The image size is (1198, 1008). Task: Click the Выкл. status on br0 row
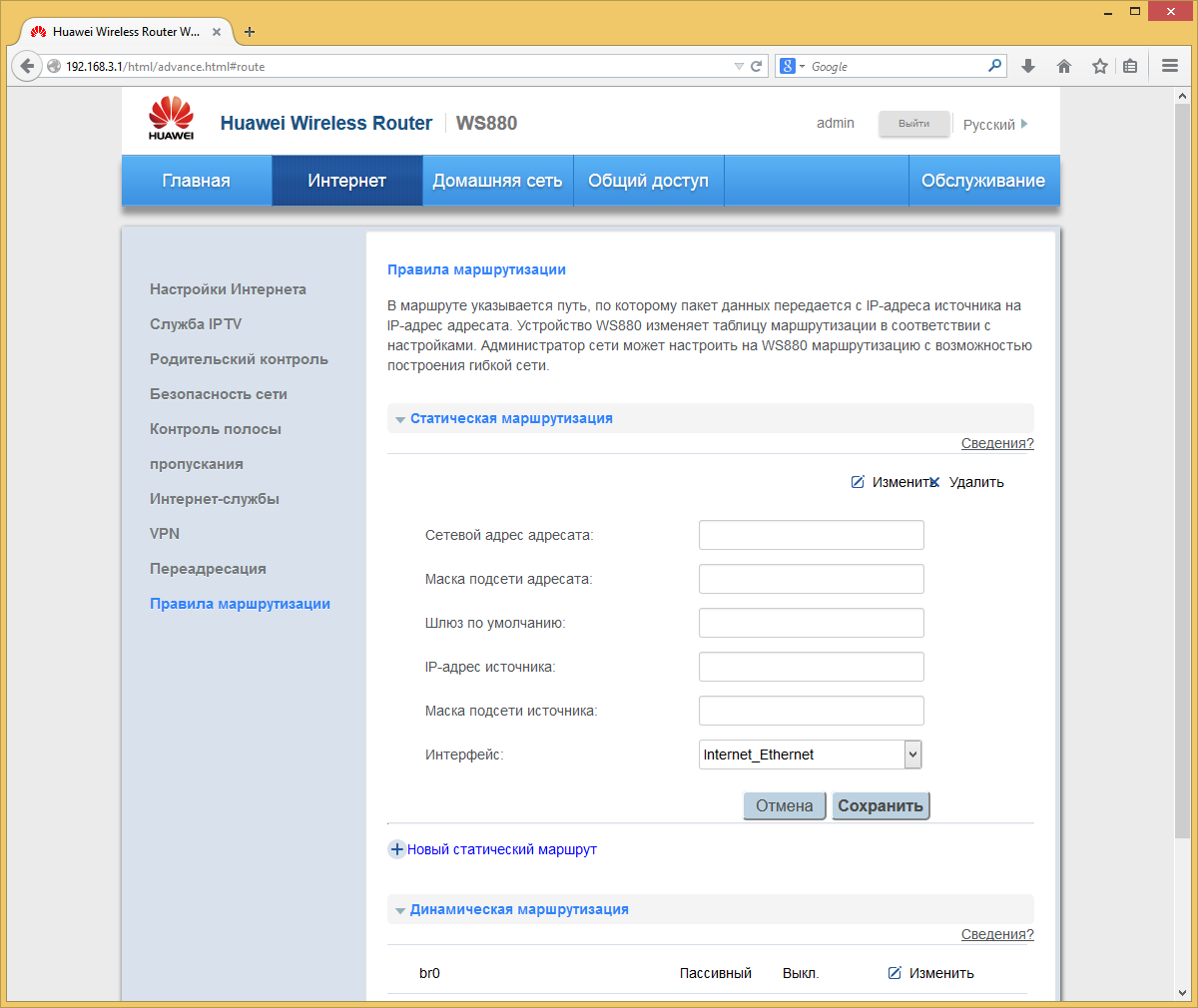801,973
